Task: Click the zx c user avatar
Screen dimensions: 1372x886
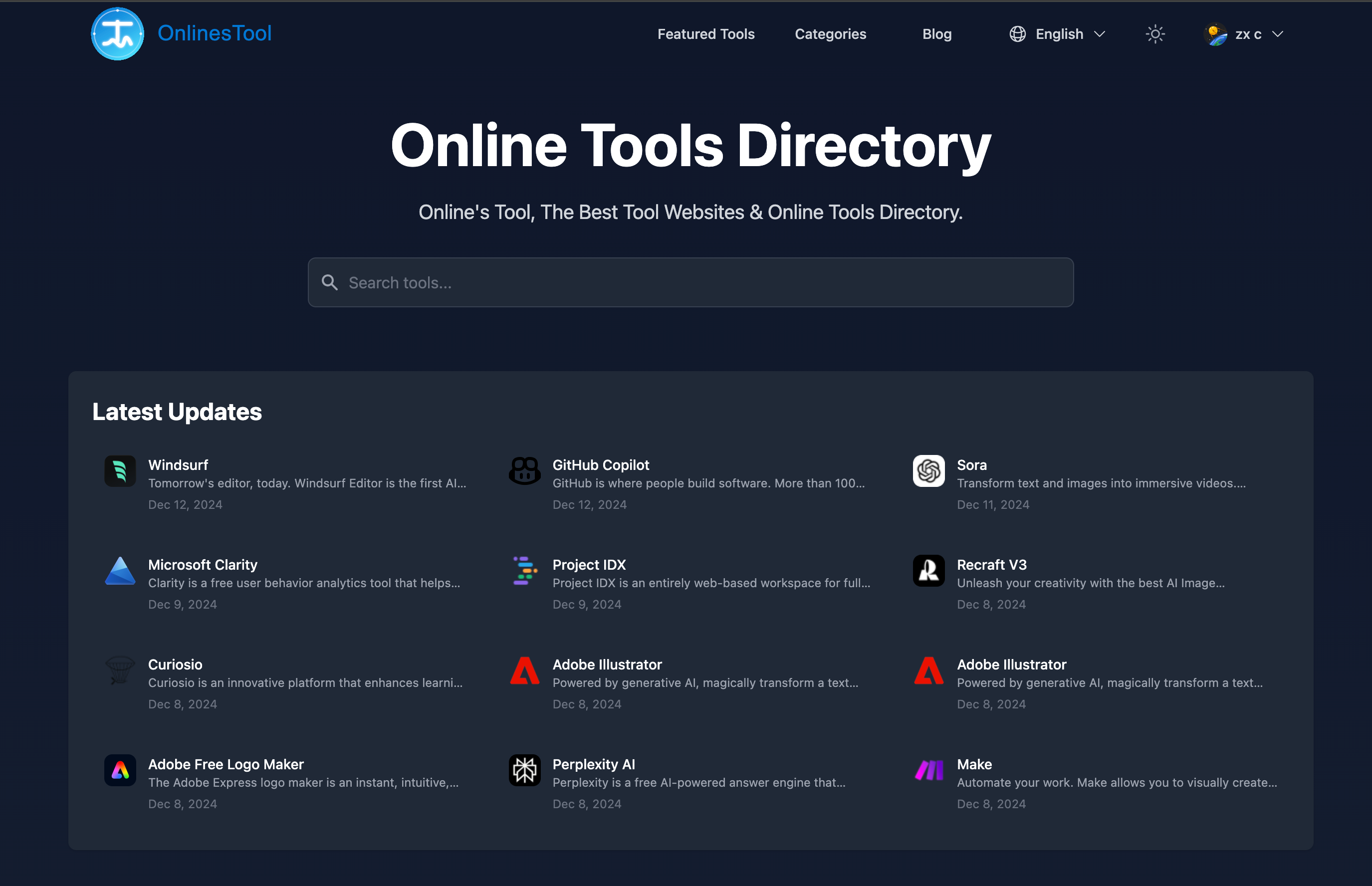Action: tap(1215, 34)
